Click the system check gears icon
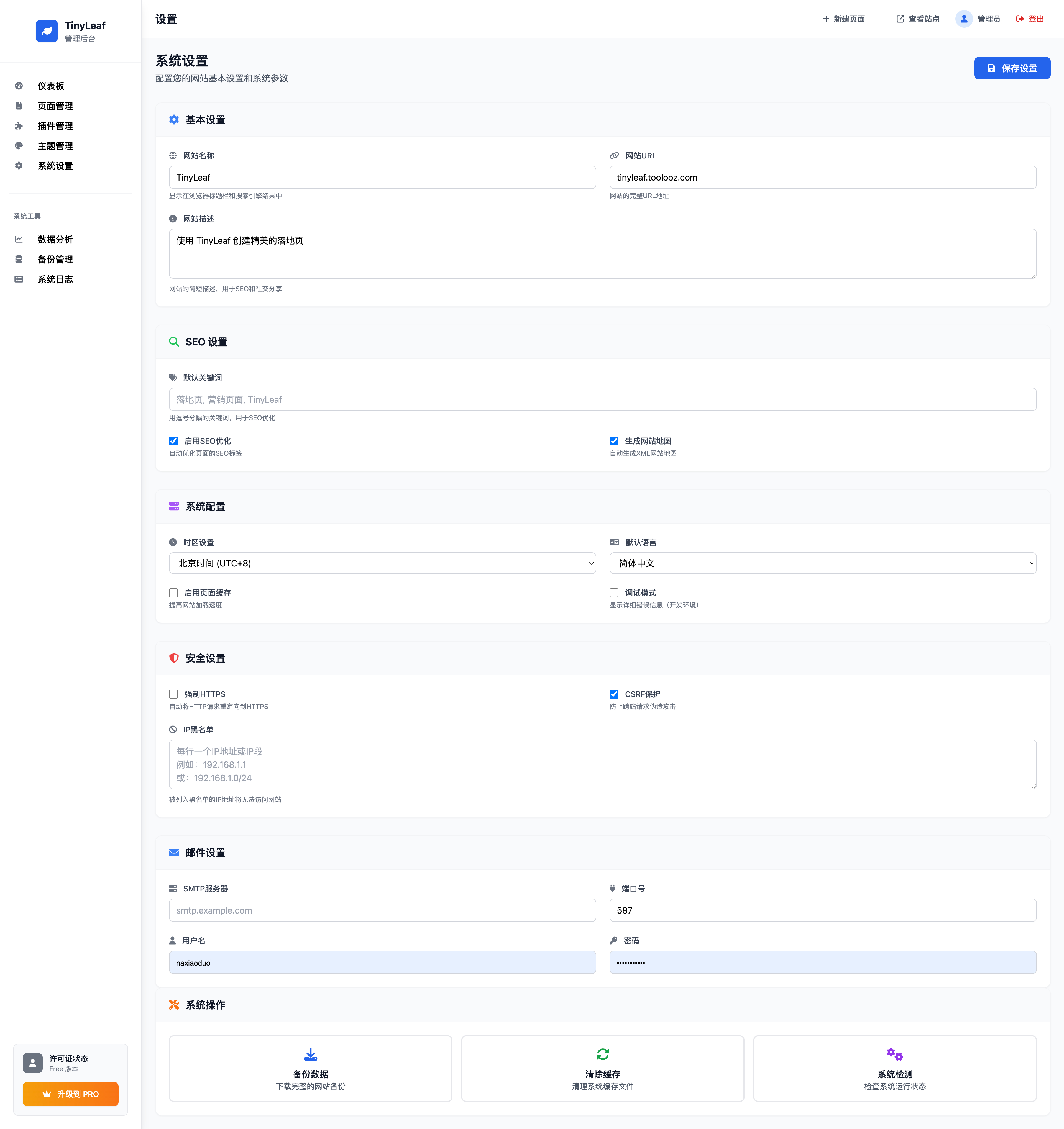 click(895, 1054)
